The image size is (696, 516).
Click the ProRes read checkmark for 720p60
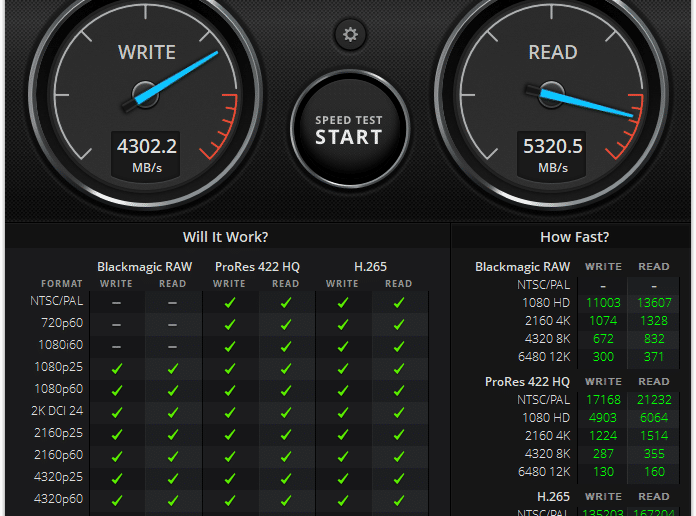(286, 325)
